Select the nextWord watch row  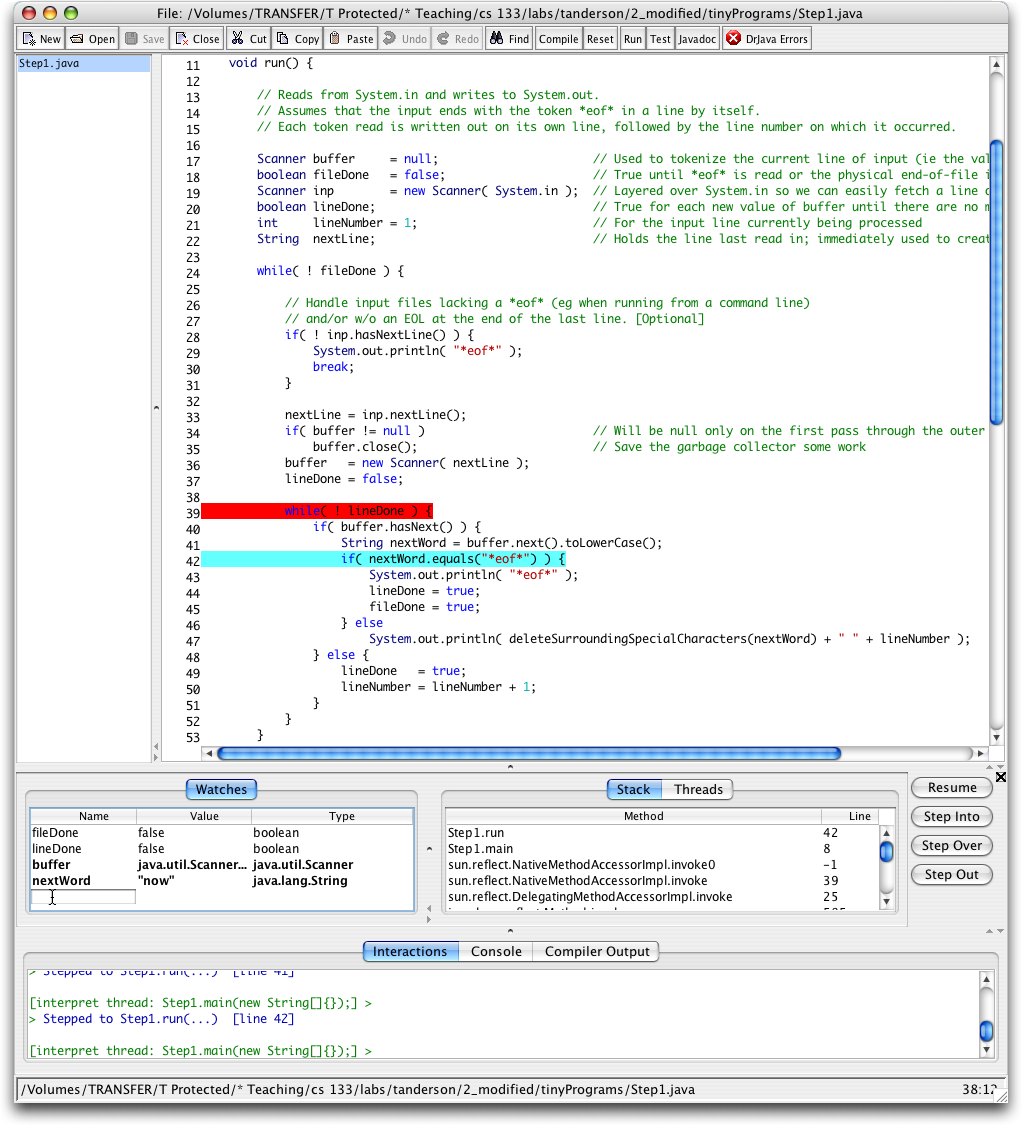tap(221, 880)
